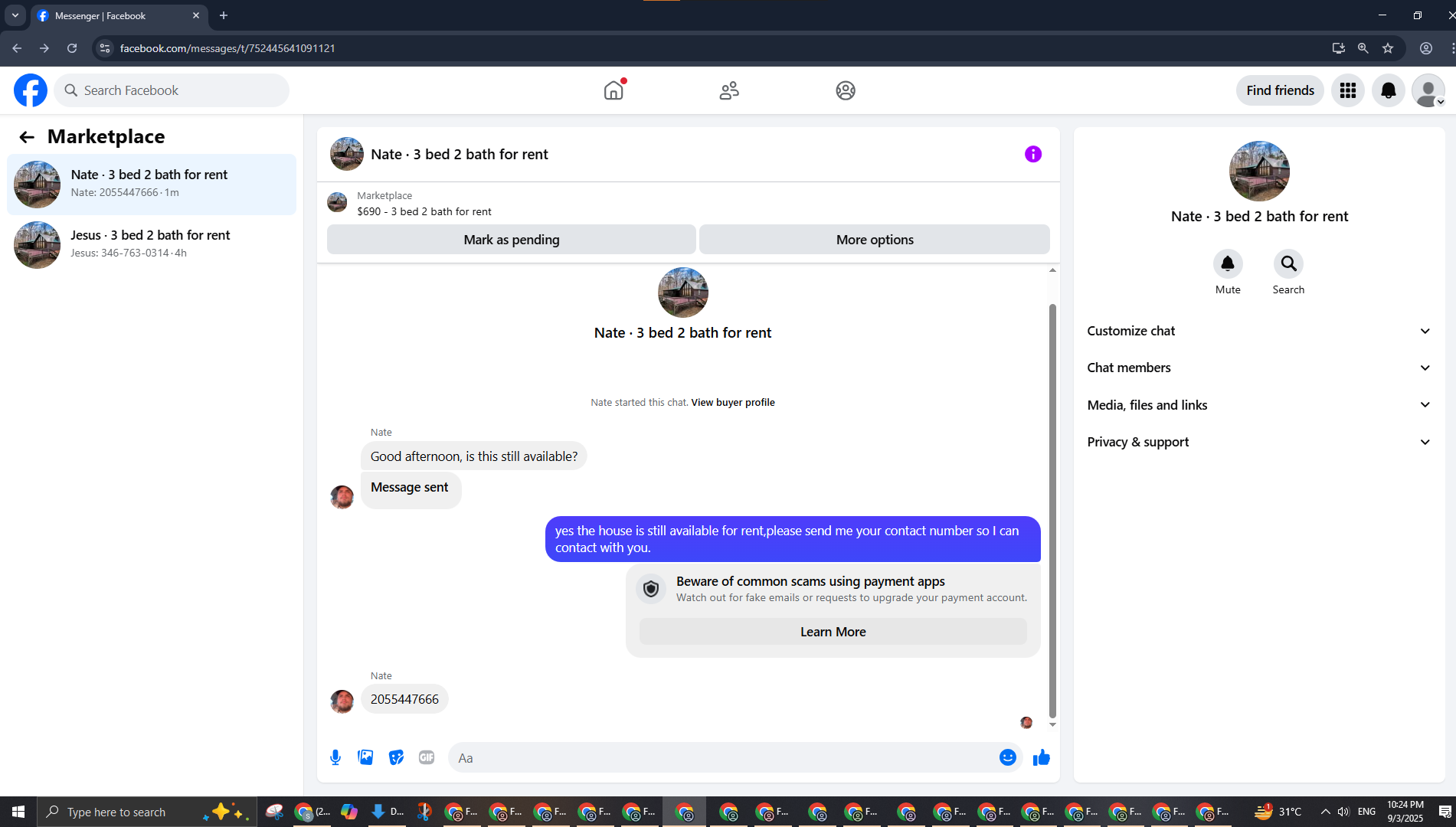The height and width of the screenshot is (827, 1456).
Task: Expand the Chat members section
Action: 1259,368
